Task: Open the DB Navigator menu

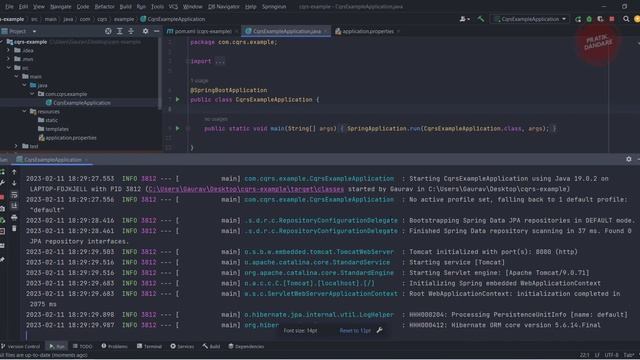Action: [224, 7]
